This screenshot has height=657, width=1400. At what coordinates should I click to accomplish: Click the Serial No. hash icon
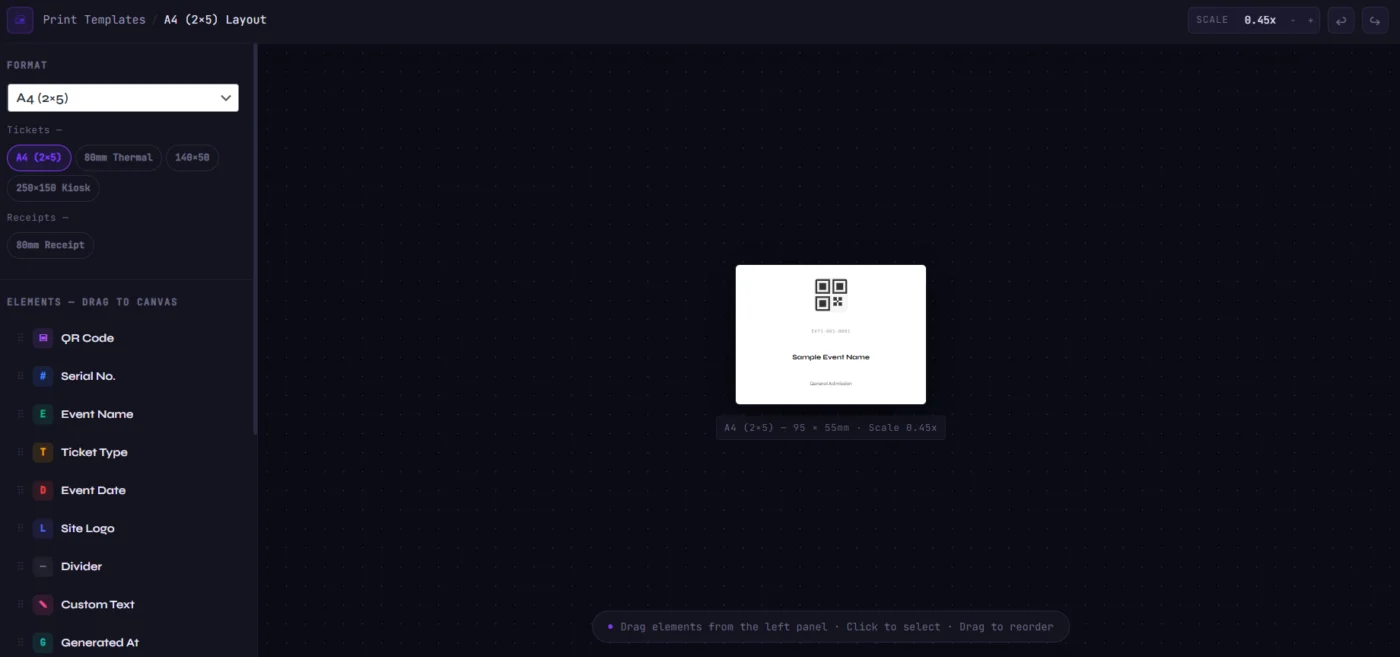pyautogui.click(x=43, y=376)
